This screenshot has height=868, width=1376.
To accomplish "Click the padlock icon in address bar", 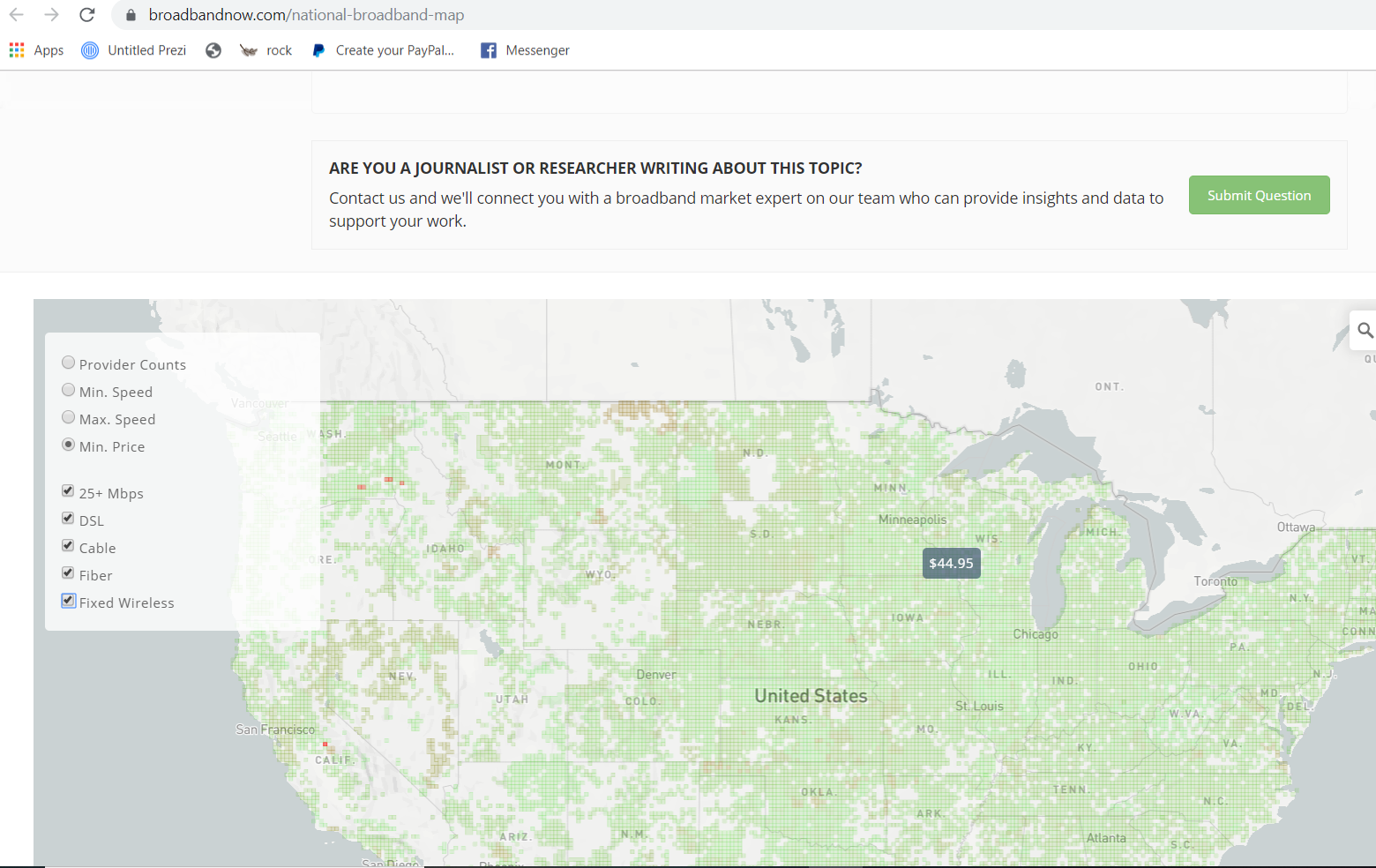I will click(131, 15).
